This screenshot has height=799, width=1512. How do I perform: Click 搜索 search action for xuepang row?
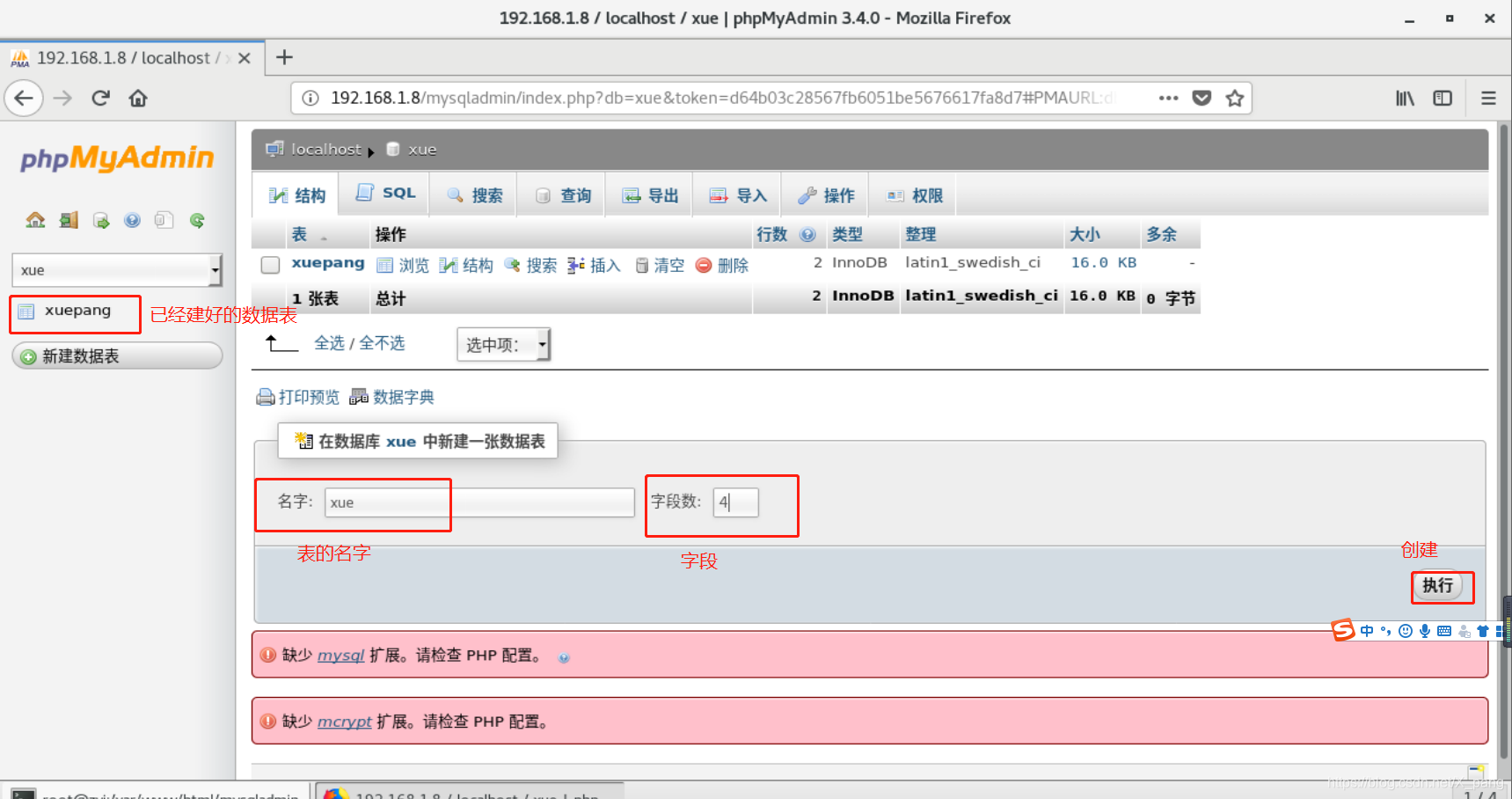530,265
